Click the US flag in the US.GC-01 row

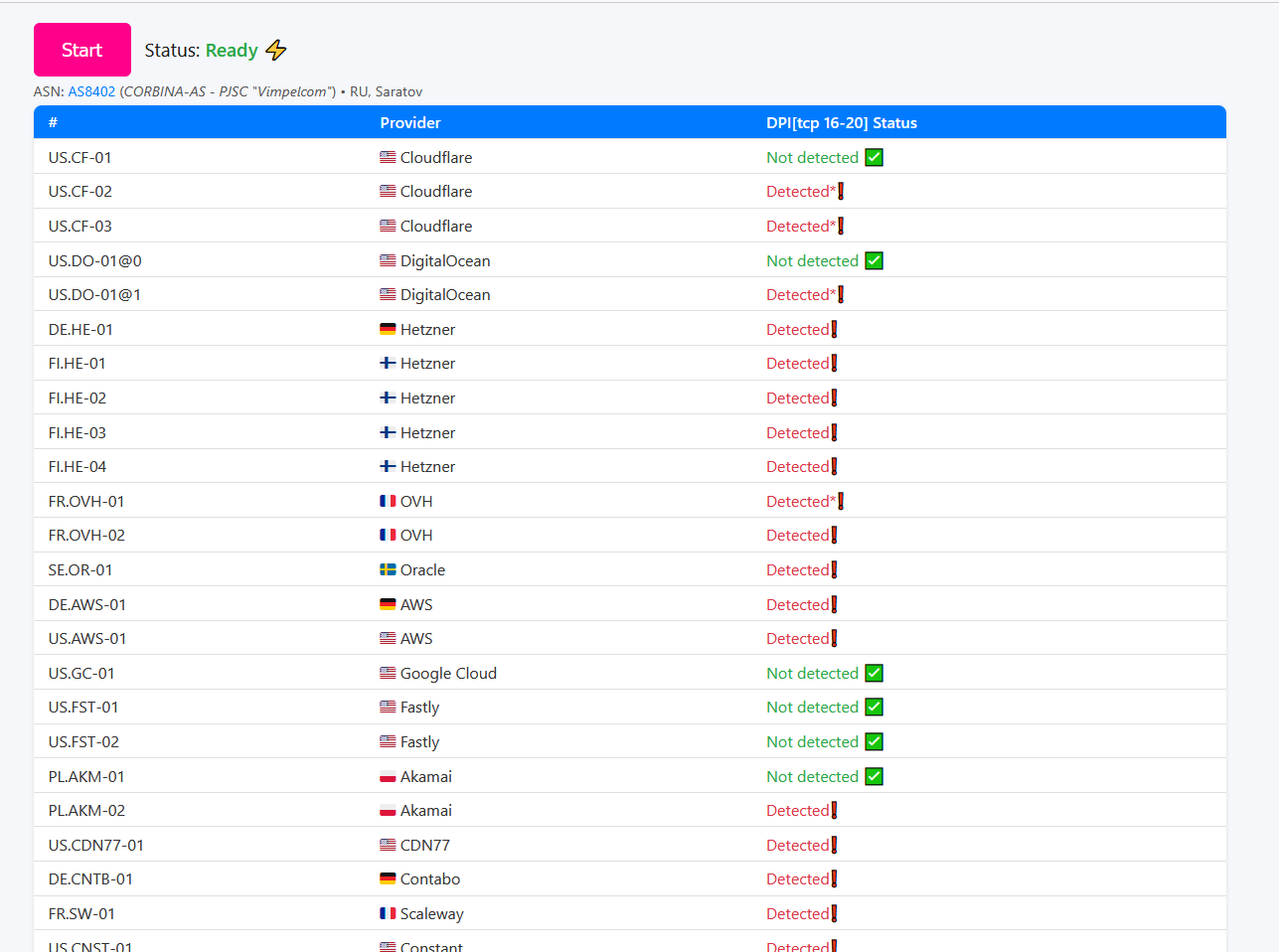(x=388, y=673)
